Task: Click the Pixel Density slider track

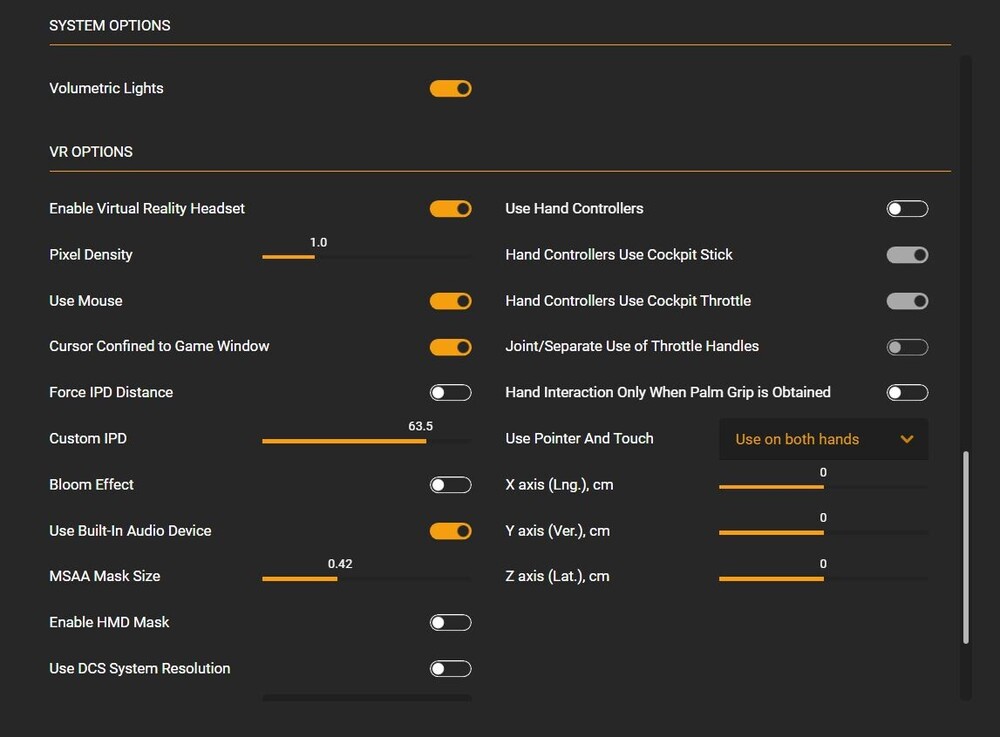Action: 366,257
